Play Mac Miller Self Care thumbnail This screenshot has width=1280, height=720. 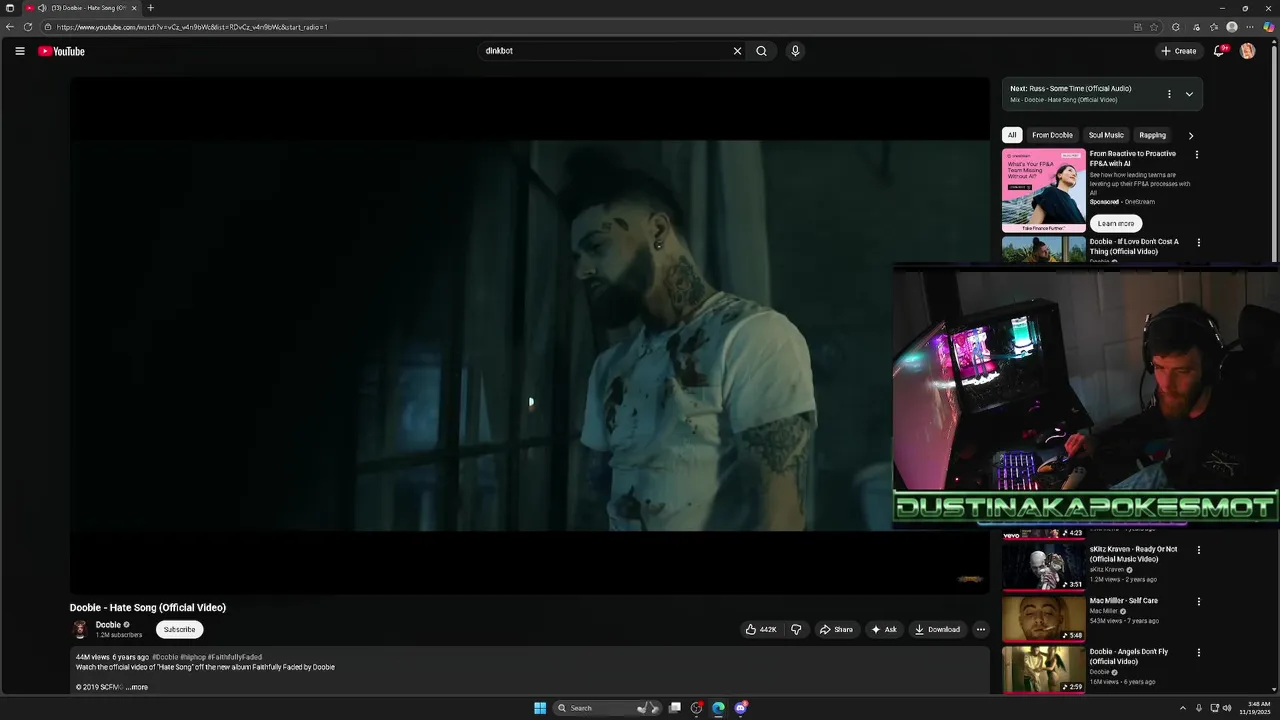coord(1044,618)
